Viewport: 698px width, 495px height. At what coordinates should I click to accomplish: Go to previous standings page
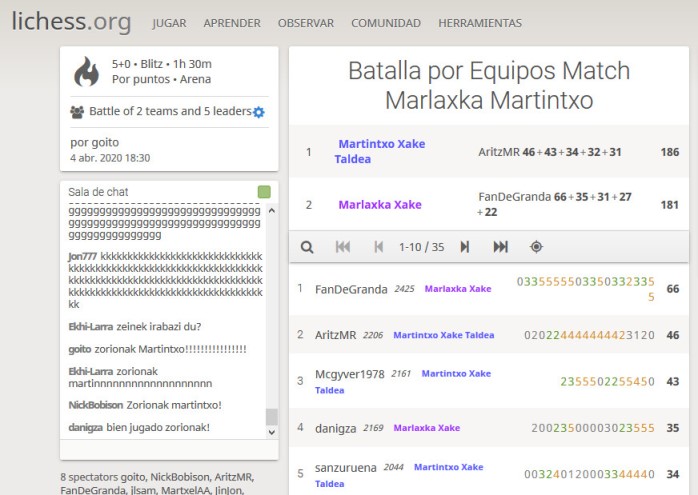[378, 247]
